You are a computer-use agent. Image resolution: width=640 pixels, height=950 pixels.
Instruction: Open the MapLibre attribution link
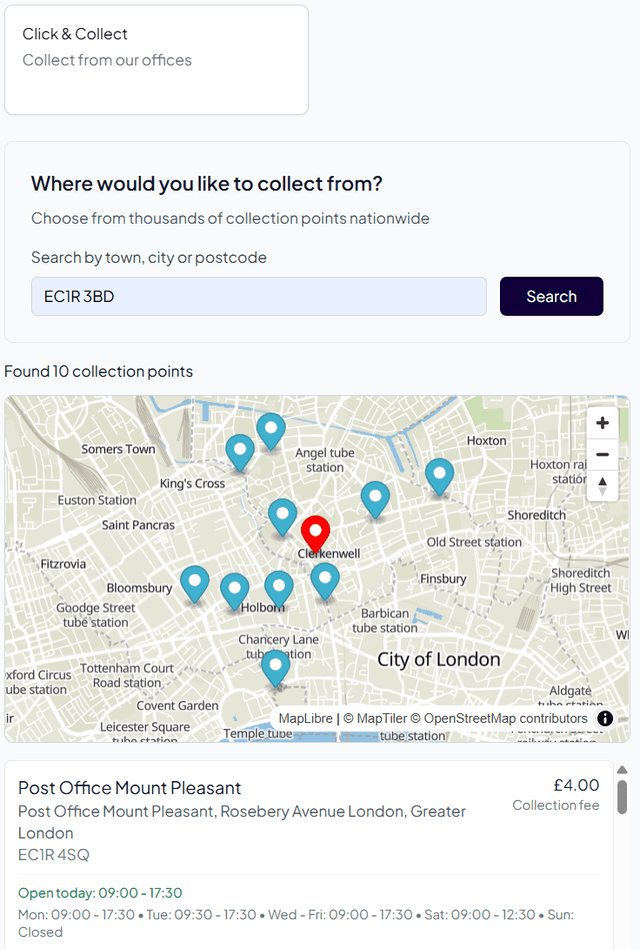305,718
